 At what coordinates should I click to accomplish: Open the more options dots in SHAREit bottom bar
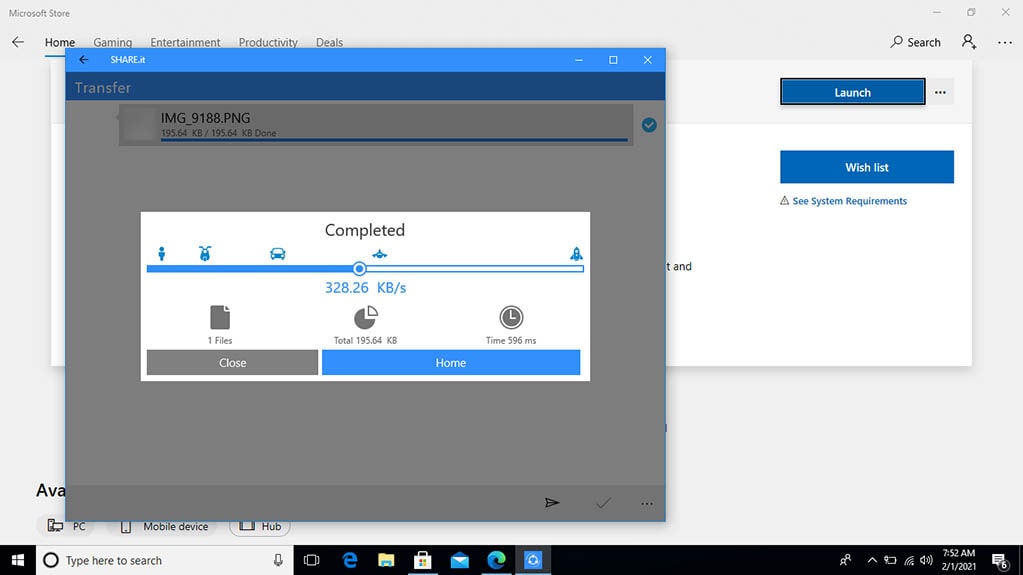point(647,503)
